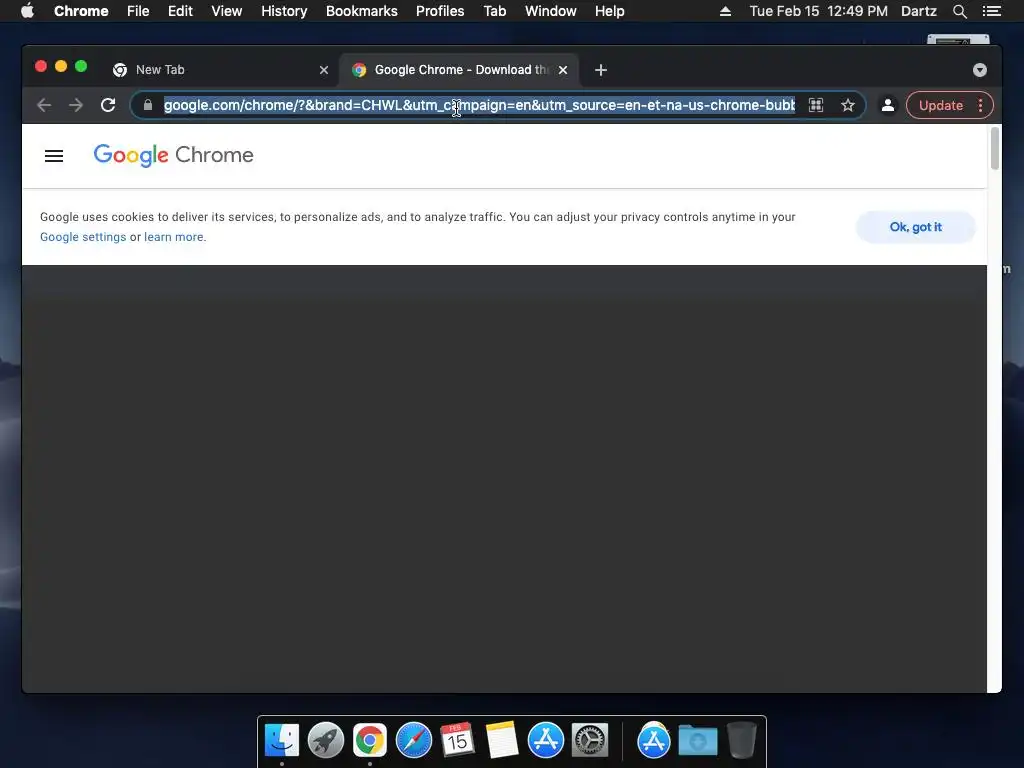Open the Downloads folder in the Dock
Viewport: 1024px width, 768px height.
(697, 740)
